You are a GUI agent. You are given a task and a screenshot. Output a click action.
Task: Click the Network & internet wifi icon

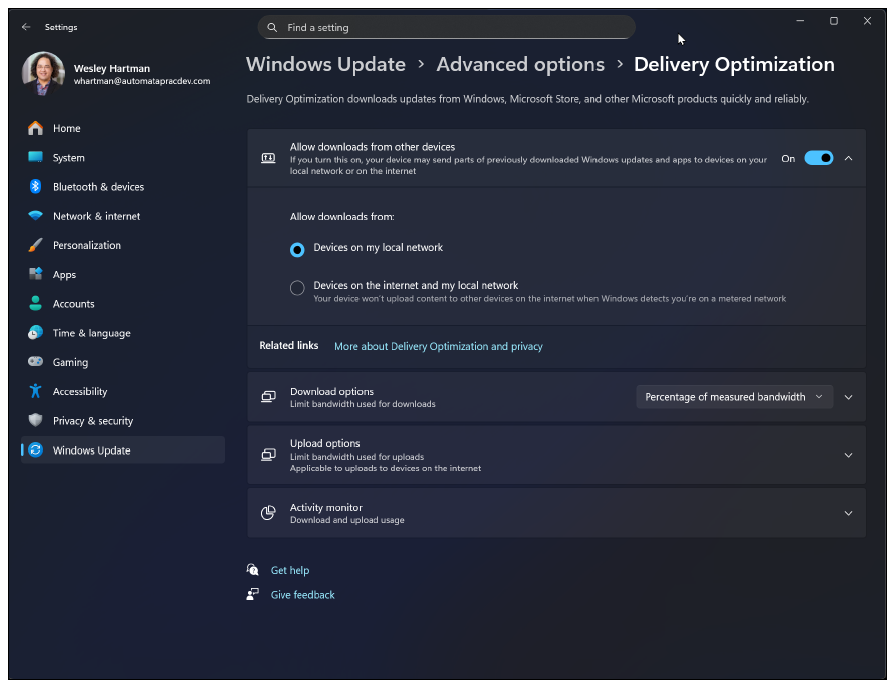[x=36, y=216]
